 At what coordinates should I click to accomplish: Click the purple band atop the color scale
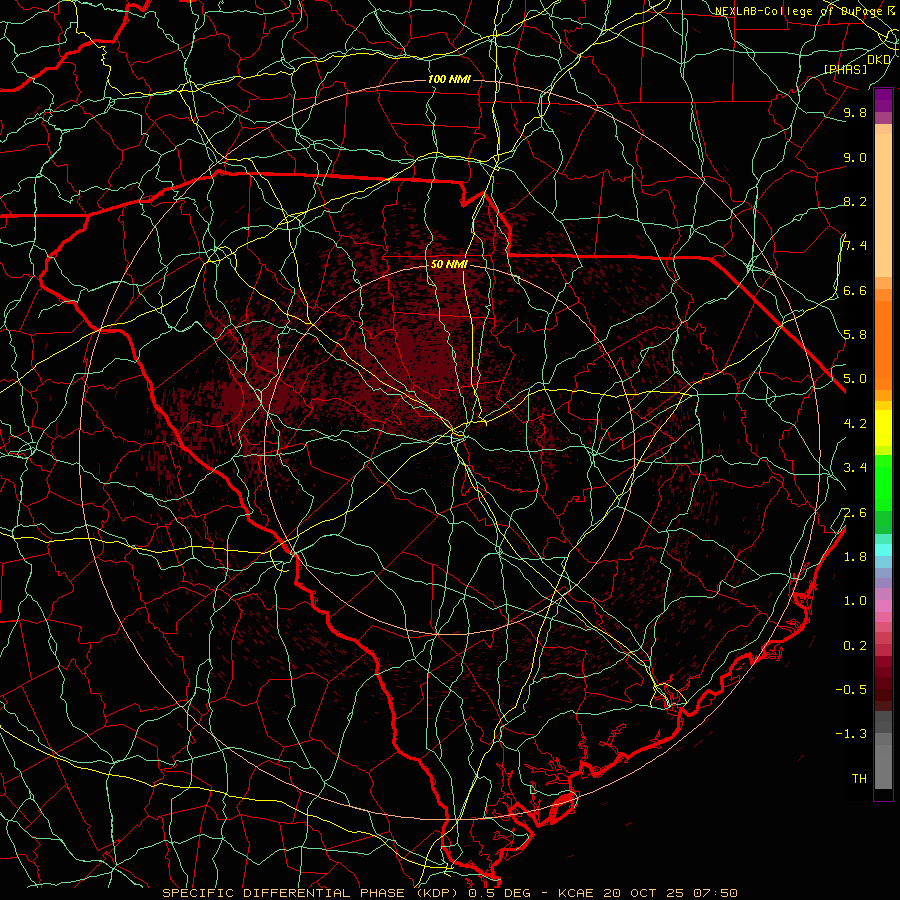click(x=883, y=101)
